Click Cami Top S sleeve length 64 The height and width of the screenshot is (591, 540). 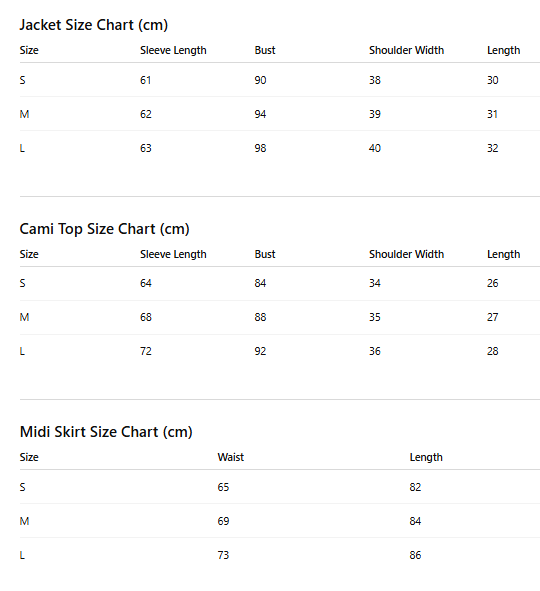coord(146,283)
